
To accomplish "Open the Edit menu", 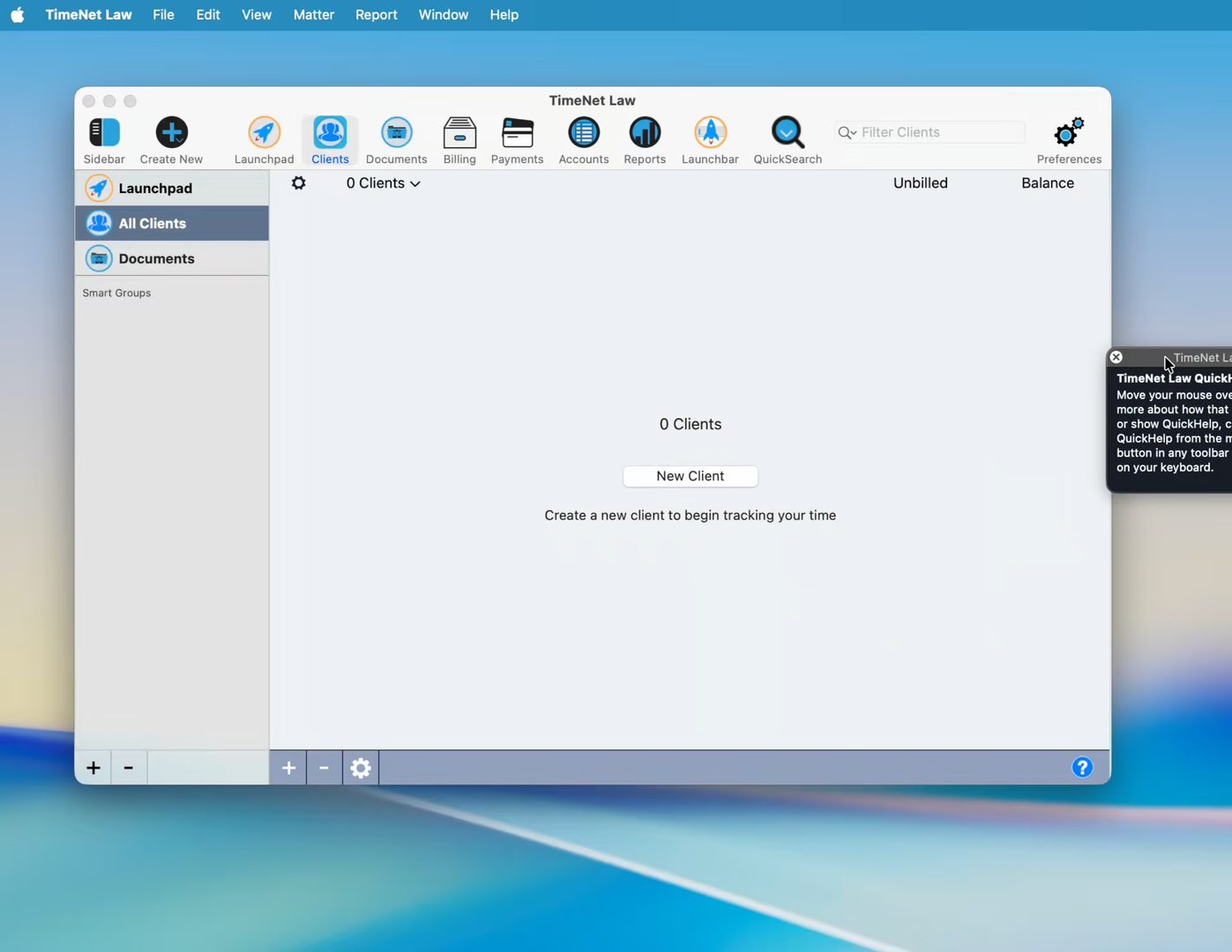I will click(208, 15).
